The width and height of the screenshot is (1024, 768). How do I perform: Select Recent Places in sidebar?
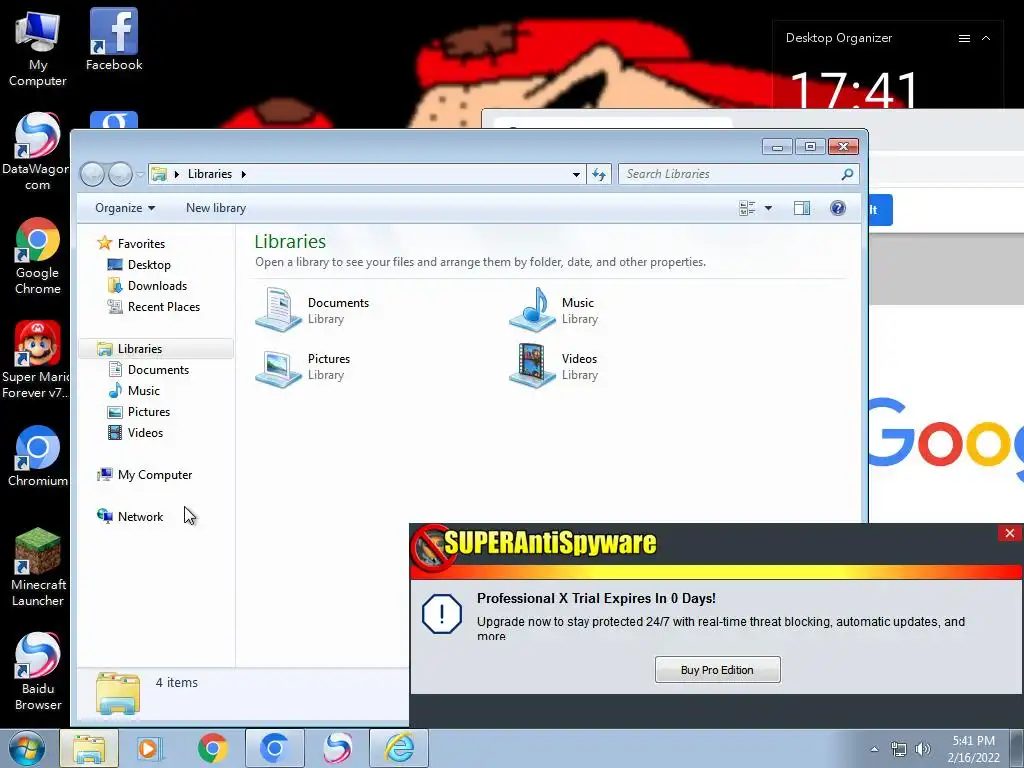point(164,307)
